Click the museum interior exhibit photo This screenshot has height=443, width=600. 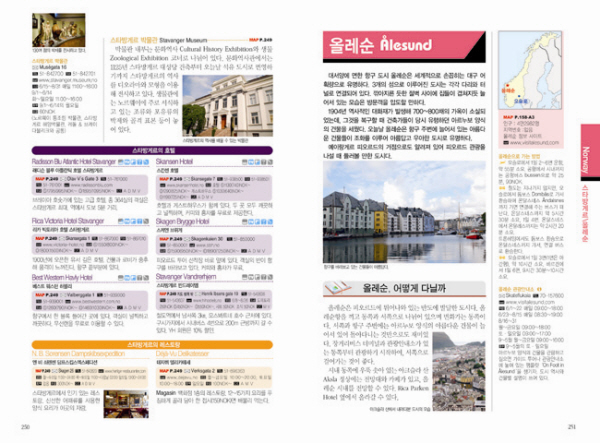(x=56, y=28)
